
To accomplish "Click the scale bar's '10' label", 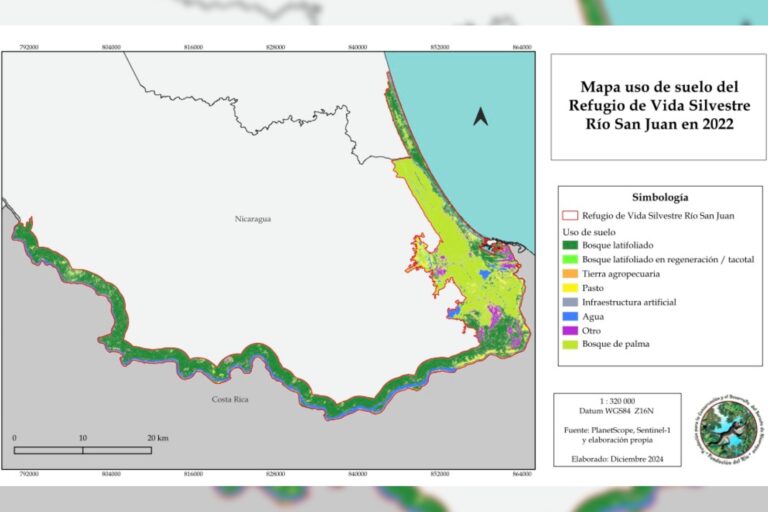I will pyautogui.click(x=83, y=438).
